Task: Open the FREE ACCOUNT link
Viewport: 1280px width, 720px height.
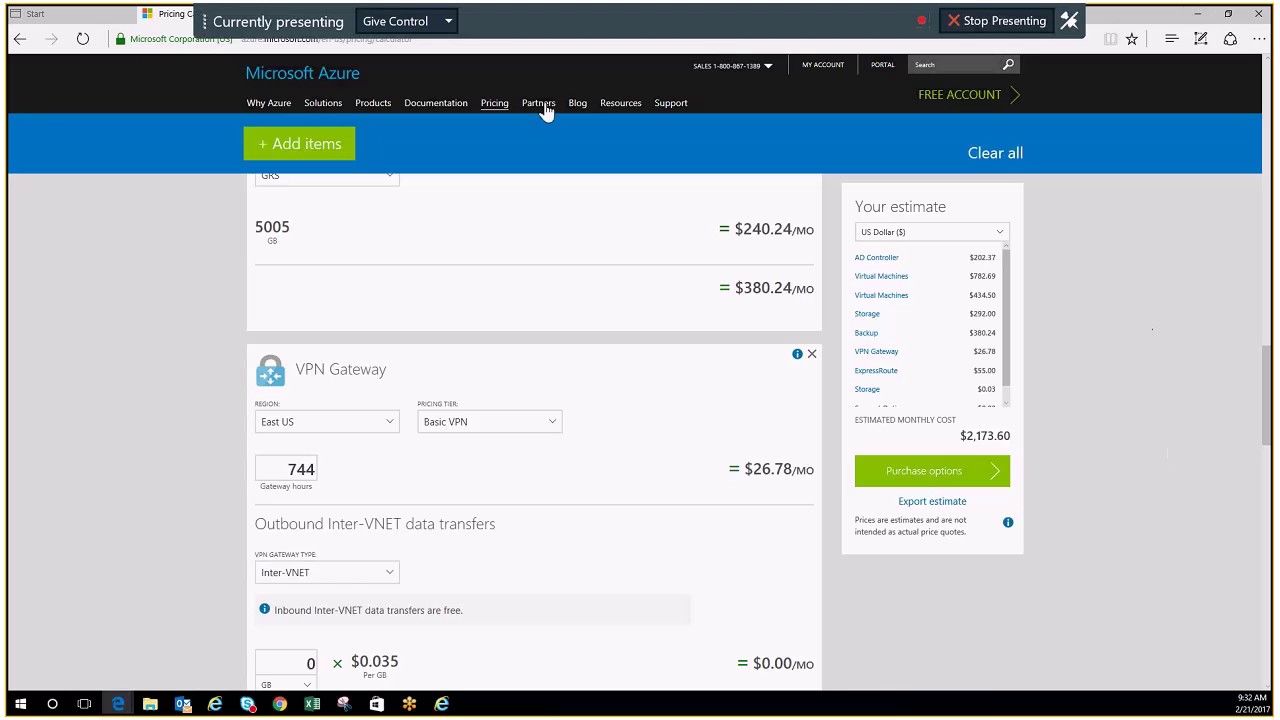Action: (969, 95)
